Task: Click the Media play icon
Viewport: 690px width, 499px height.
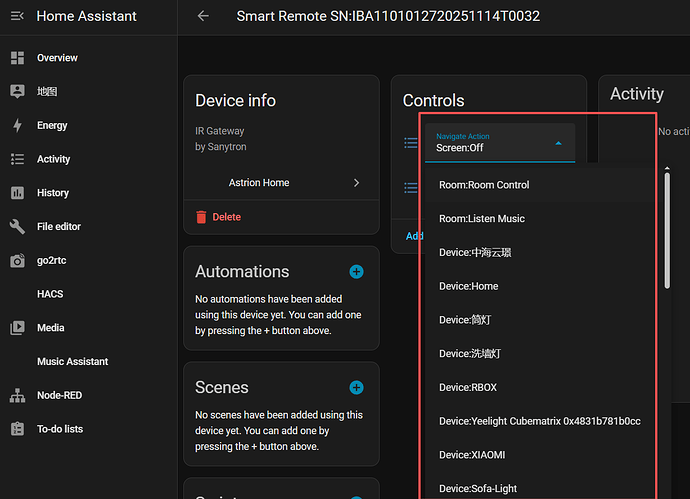Action: (x=18, y=328)
